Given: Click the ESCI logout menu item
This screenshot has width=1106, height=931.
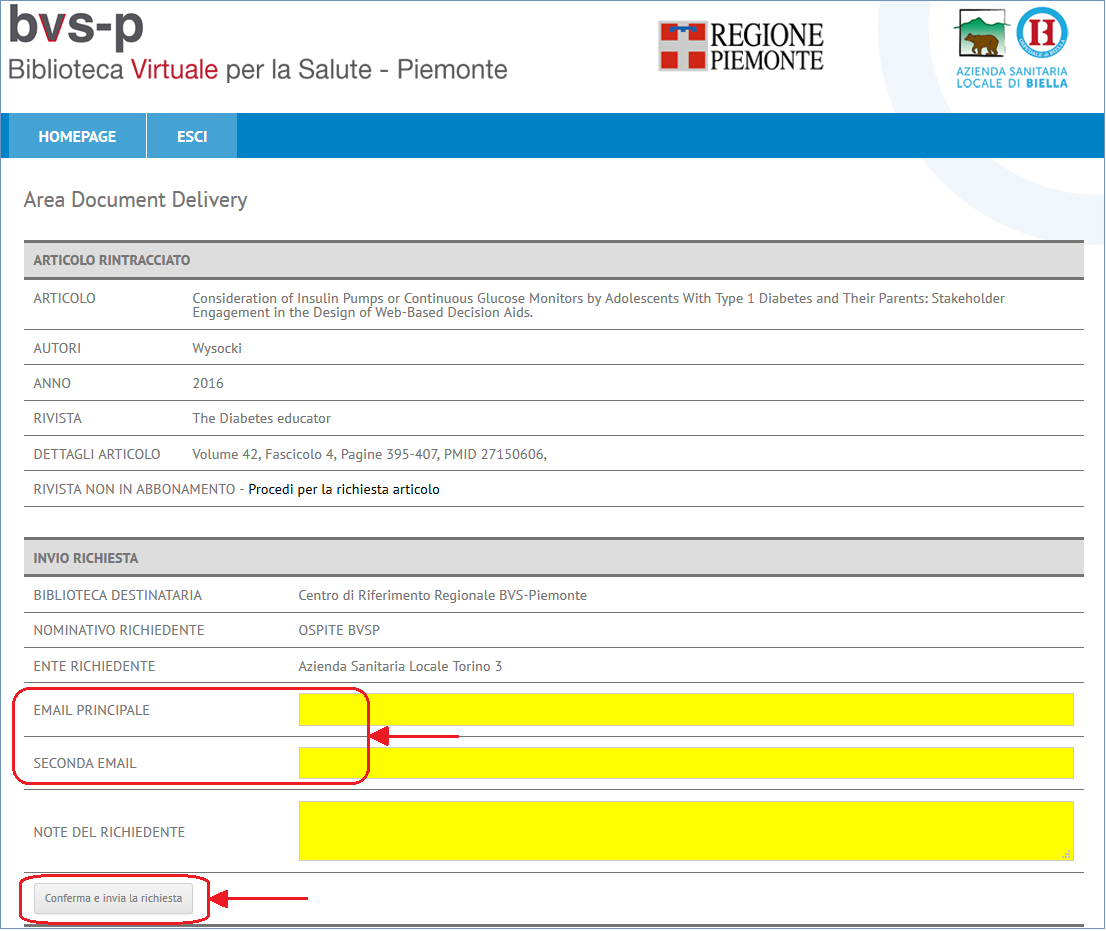Looking at the screenshot, I should click(x=192, y=136).
